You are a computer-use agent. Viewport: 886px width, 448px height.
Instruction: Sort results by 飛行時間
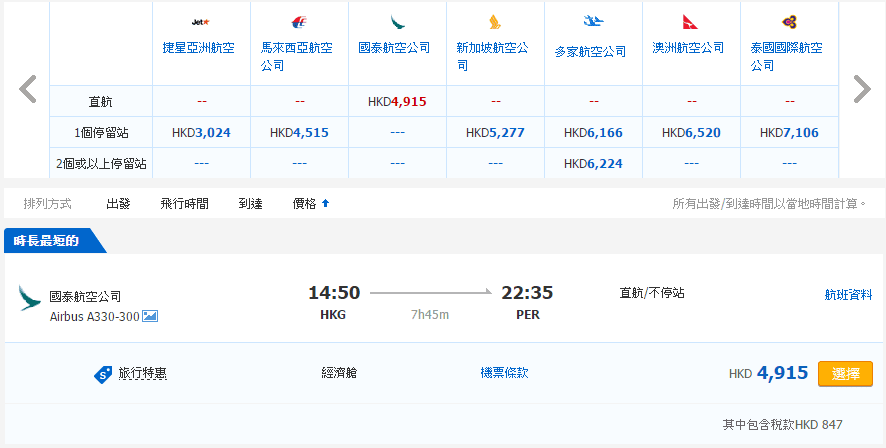tap(184, 204)
